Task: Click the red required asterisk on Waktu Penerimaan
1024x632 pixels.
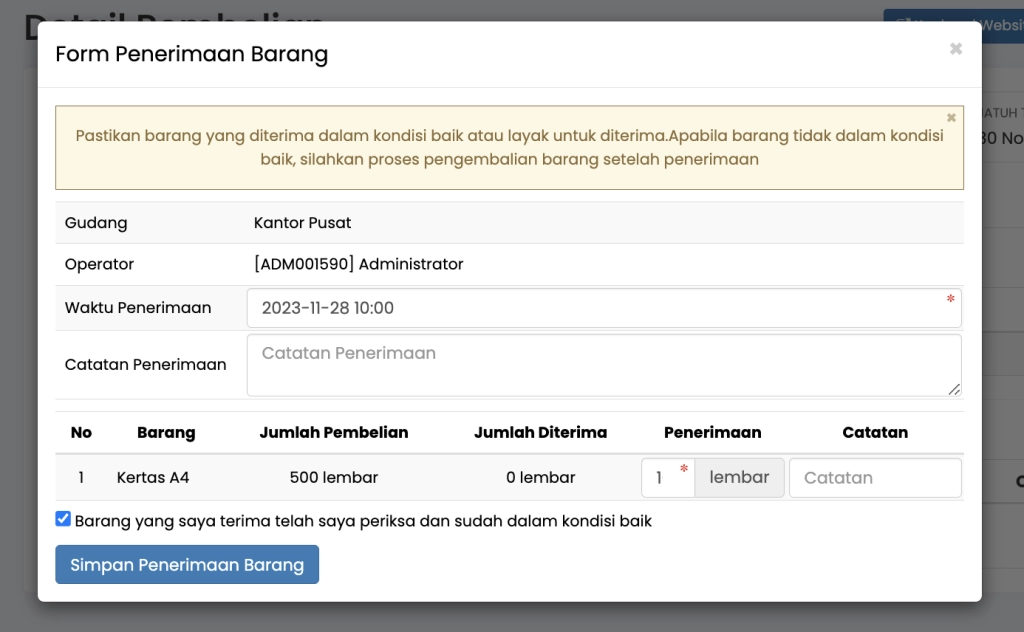Action: coord(951,298)
